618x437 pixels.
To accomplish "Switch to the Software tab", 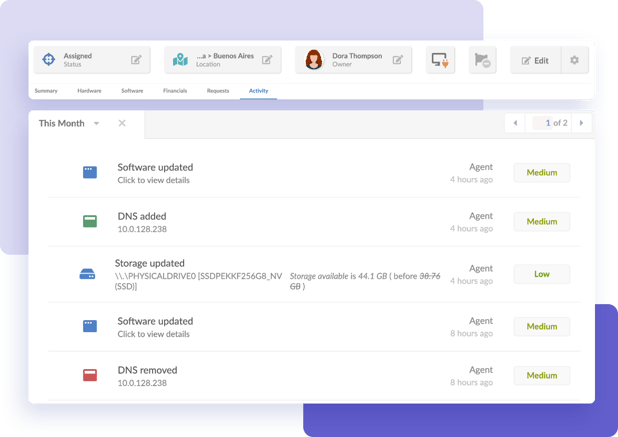I will pos(132,91).
